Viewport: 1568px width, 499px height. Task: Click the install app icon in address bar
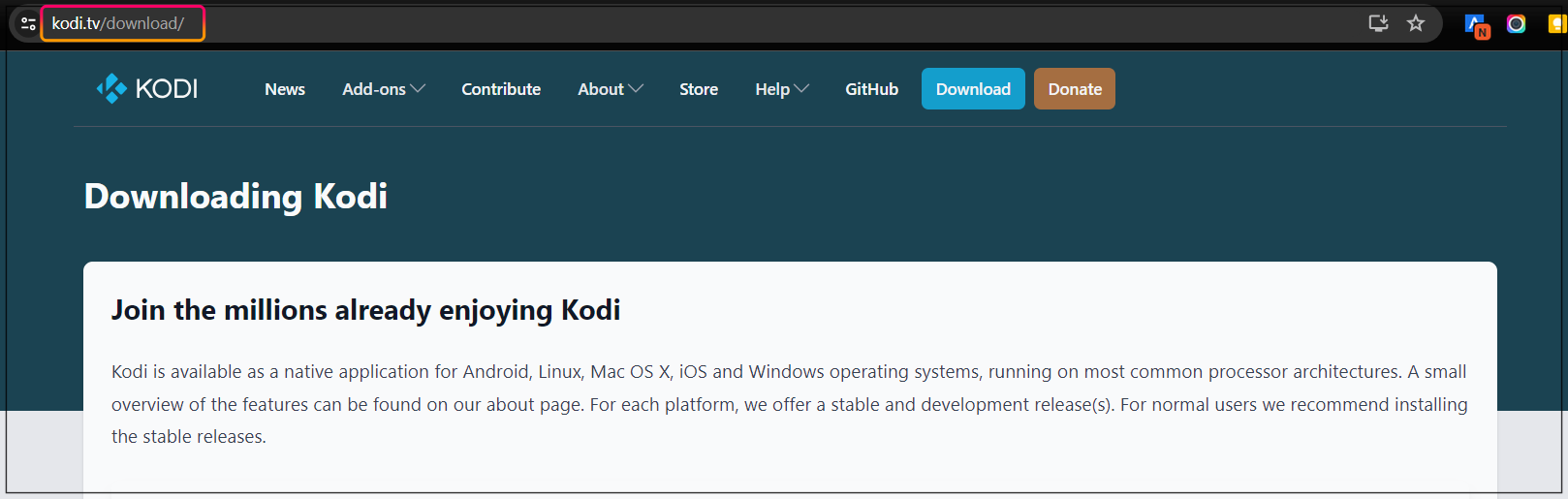point(1378,23)
